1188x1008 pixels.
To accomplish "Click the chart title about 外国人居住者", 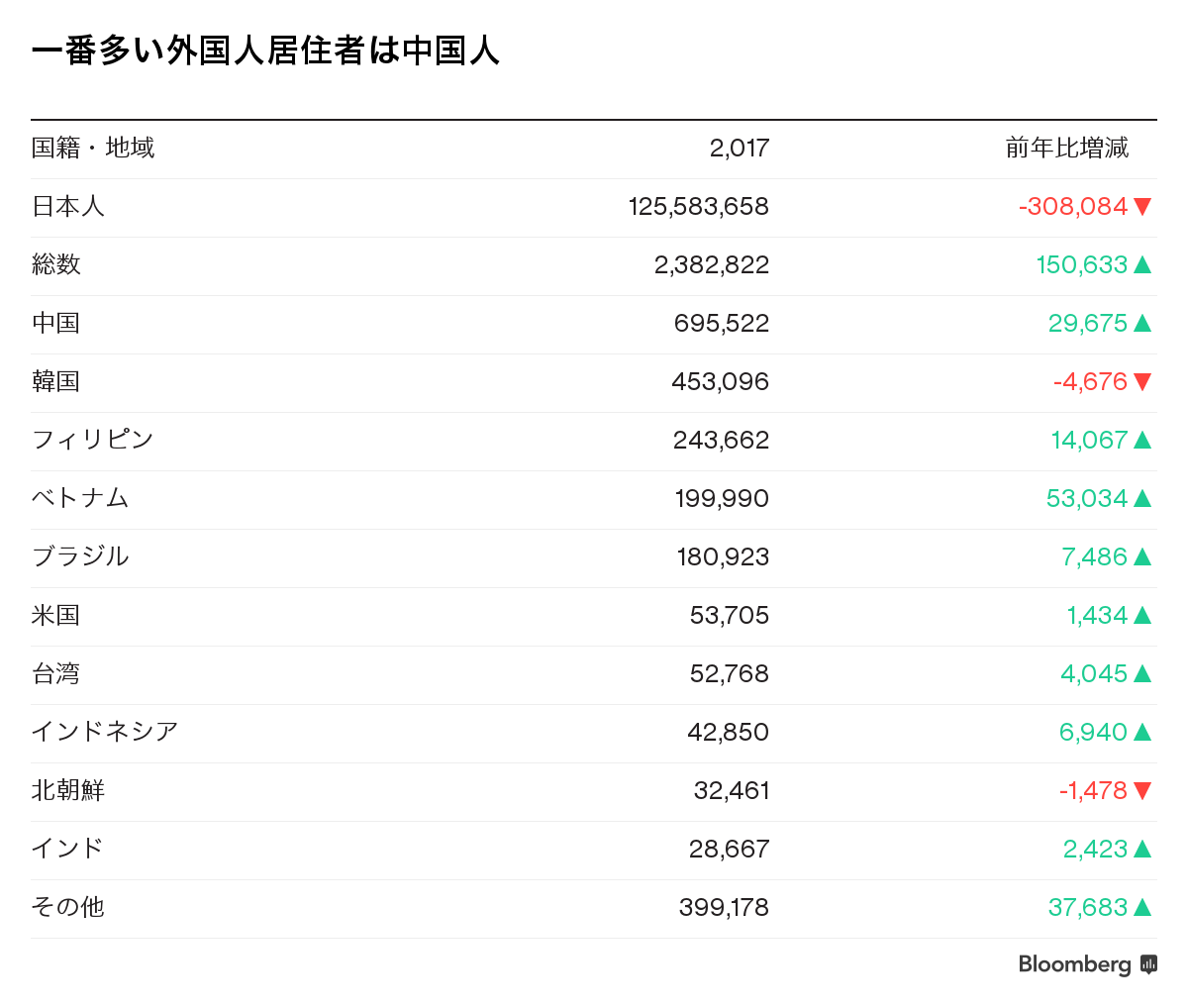I will click(x=265, y=50).
